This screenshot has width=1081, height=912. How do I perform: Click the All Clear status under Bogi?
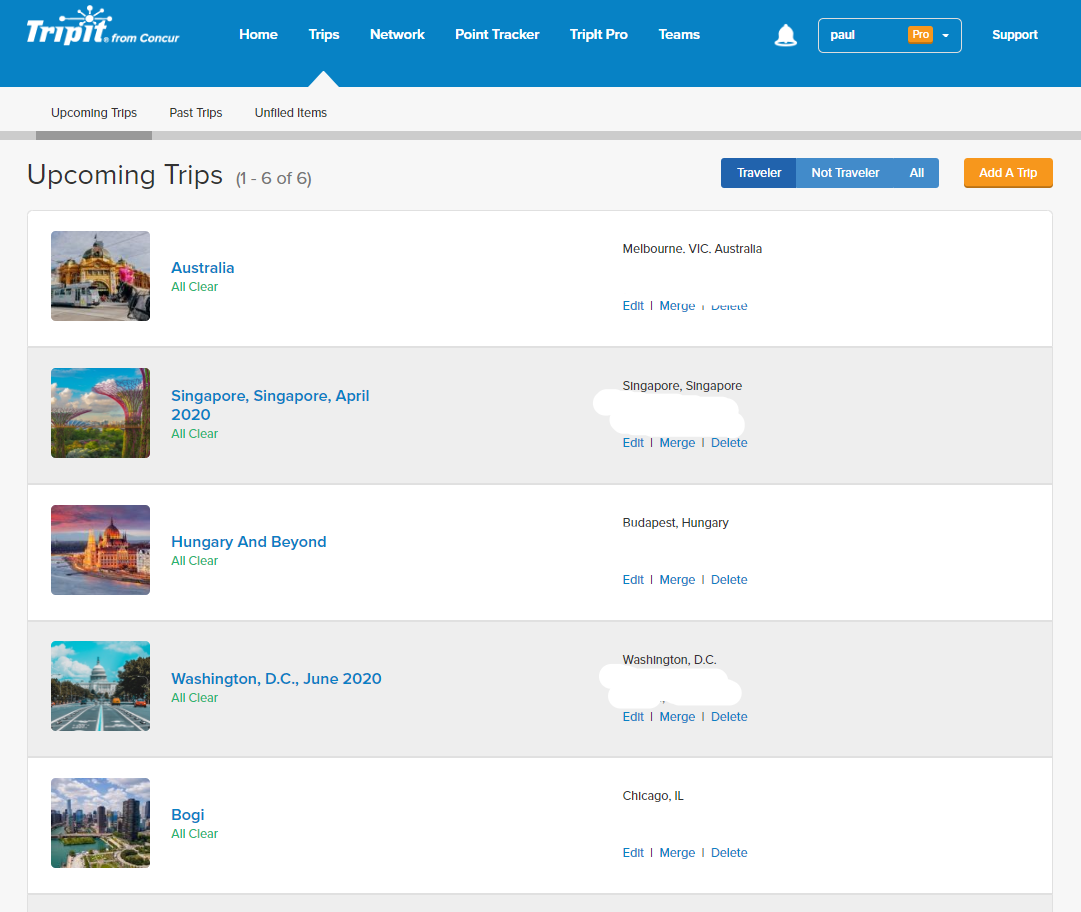click(x=194, y=834)
